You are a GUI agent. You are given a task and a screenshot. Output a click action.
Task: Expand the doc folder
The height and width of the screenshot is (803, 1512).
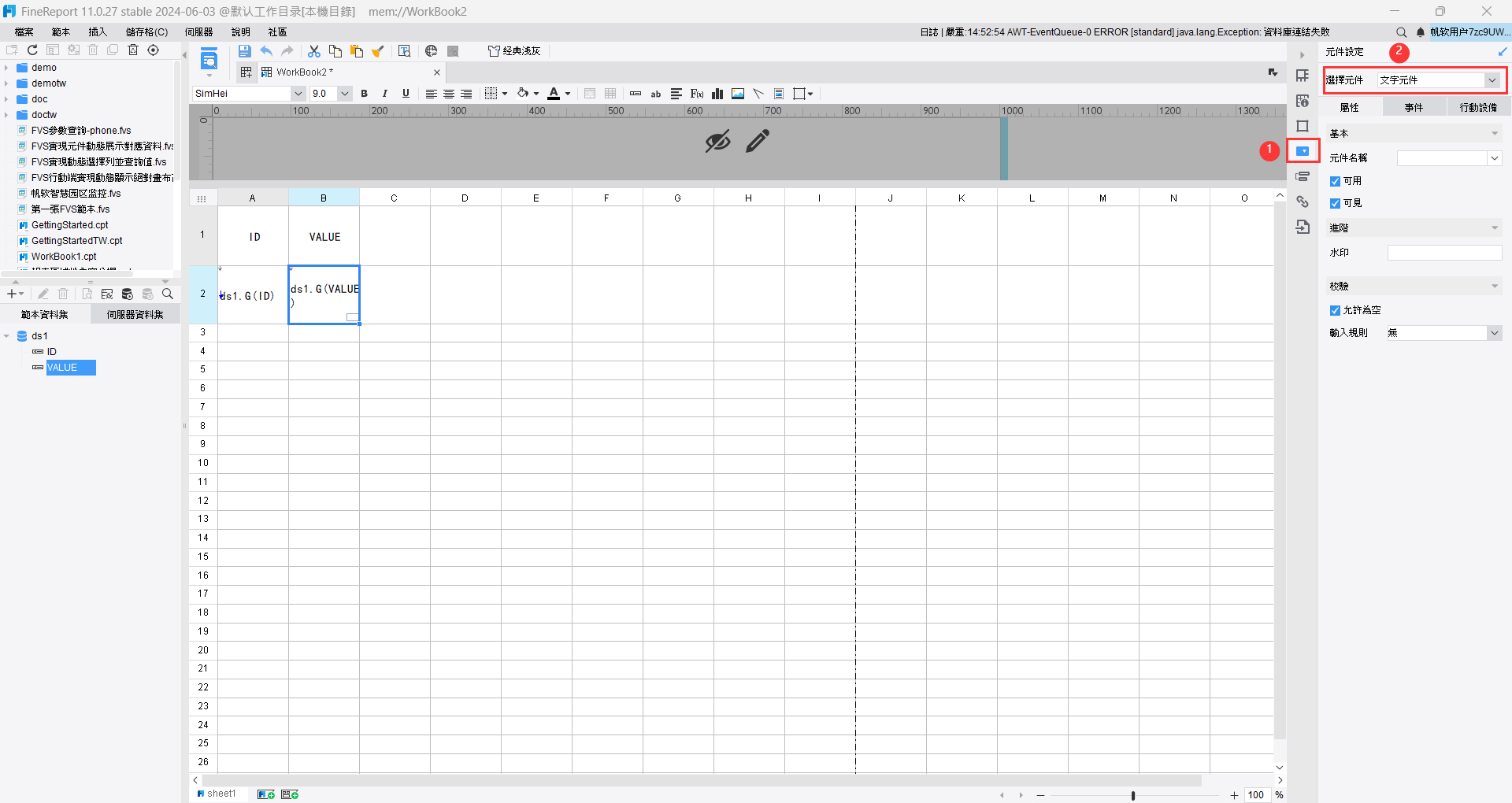point(6,99)
